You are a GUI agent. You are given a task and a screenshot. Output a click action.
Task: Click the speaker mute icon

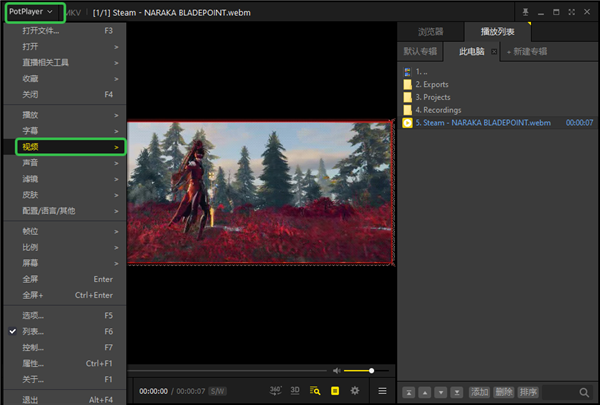point(336,370)
